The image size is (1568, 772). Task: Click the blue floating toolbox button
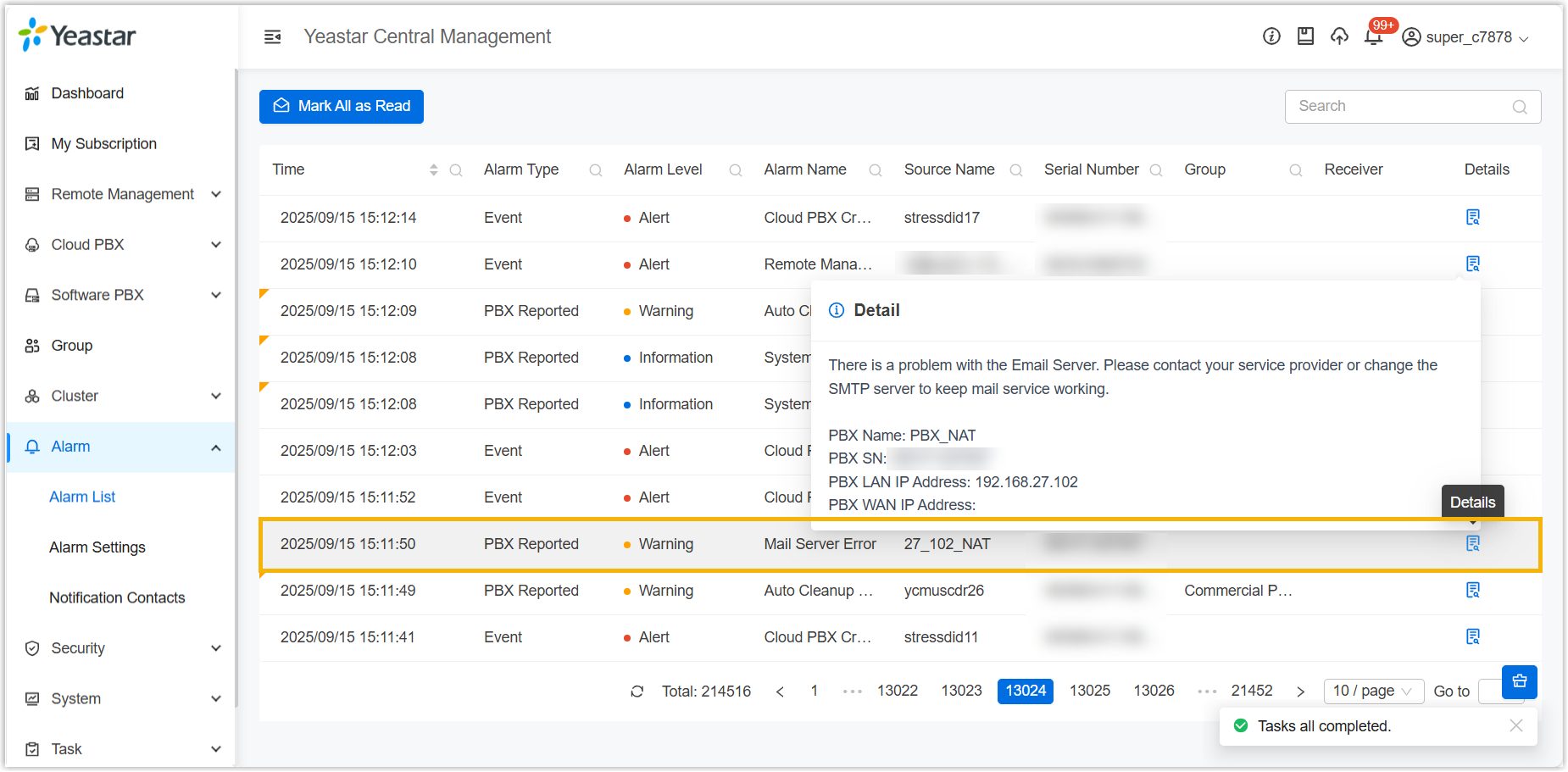(1519, 681)
